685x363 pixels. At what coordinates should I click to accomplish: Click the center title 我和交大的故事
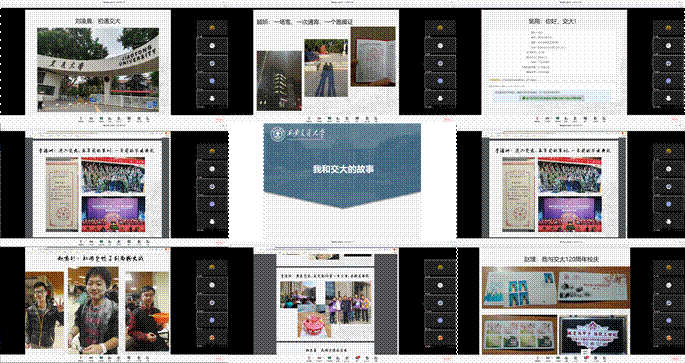click(343, 169)
